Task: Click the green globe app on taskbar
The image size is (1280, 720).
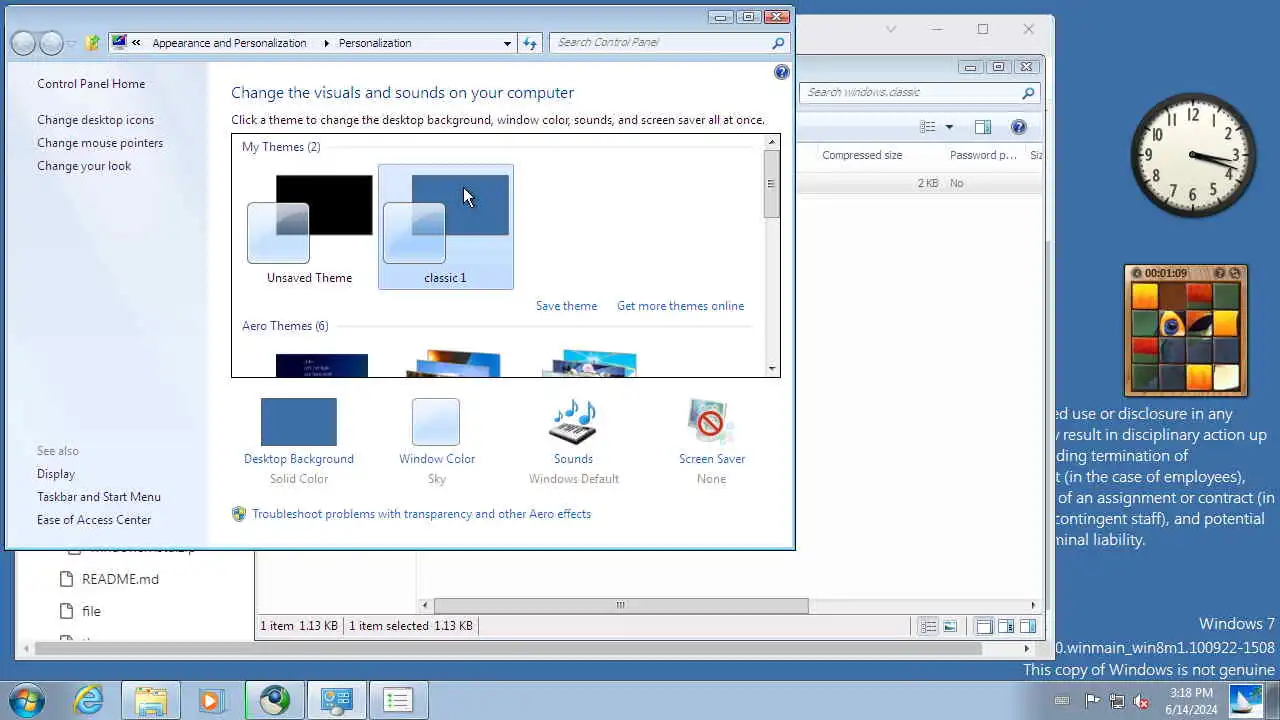Action: point(275,700)
